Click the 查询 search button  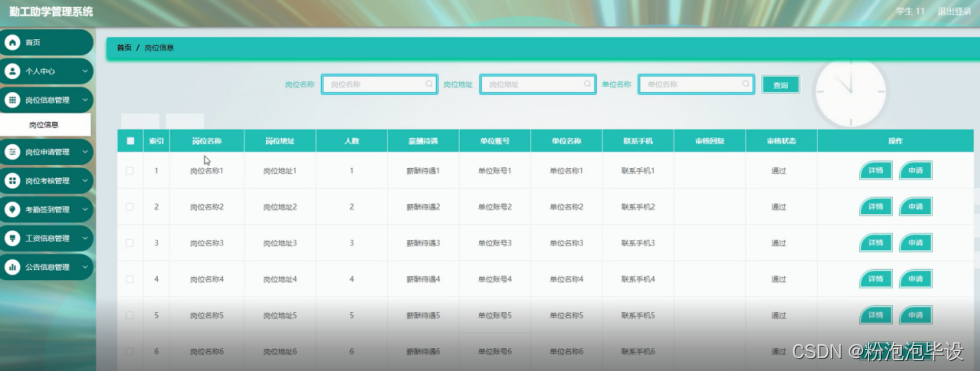tap(781, 85)
